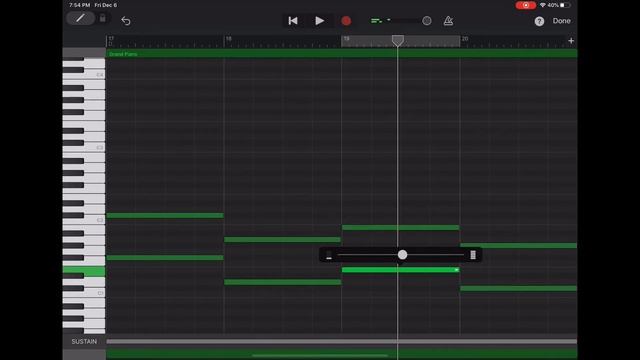The height and width of the screenshot is (360, 640).
Task: Click the gray sustain lane bar
Action: click(x=342, y=341)
